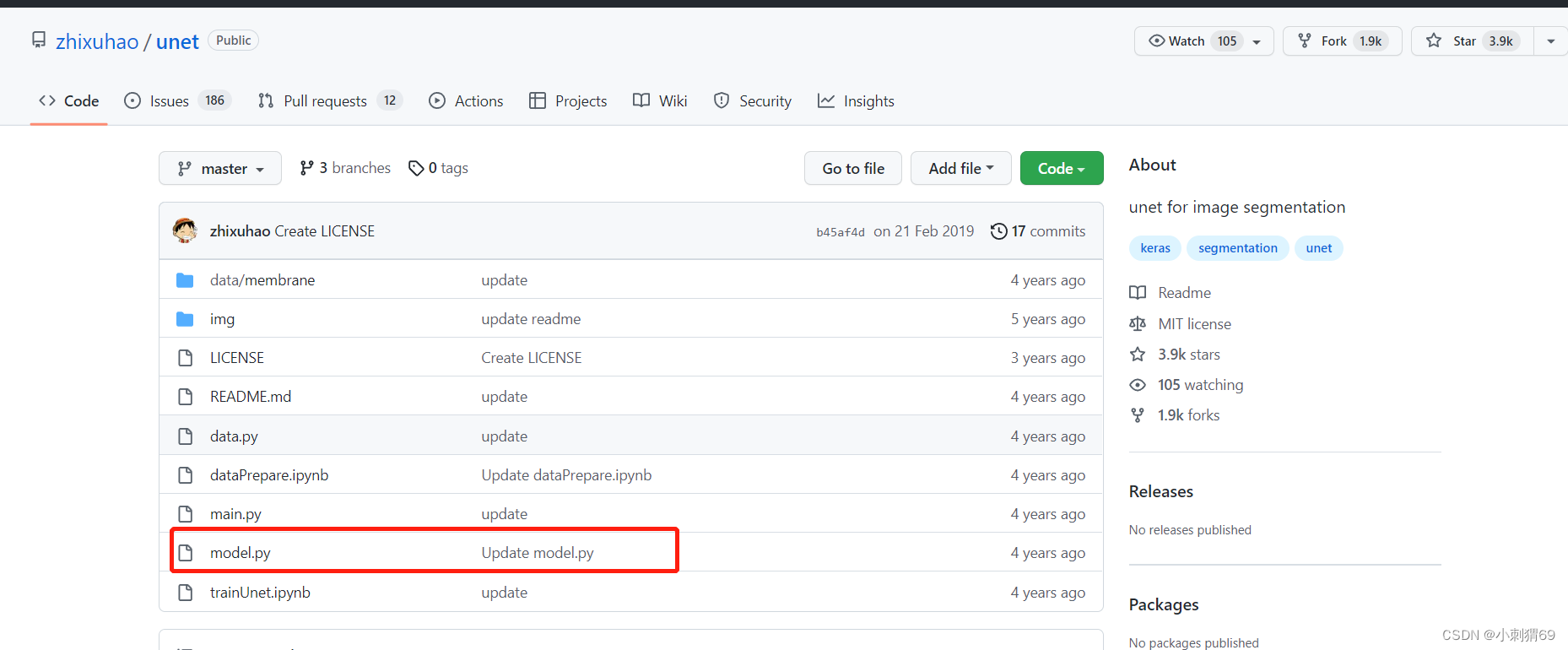The width and height of the screenshot is (1568, 650).
Task: Click the Go to file button
Action: click(x=853, y=168)
